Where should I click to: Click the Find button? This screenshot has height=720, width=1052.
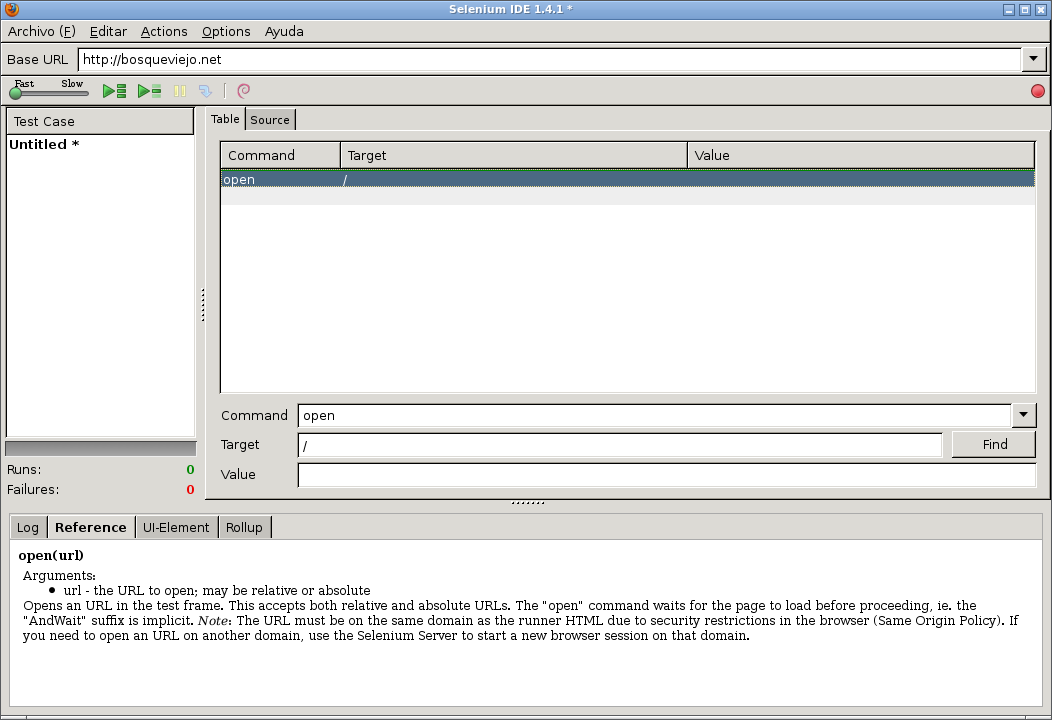pyautogui.click(x=994, y=444)
